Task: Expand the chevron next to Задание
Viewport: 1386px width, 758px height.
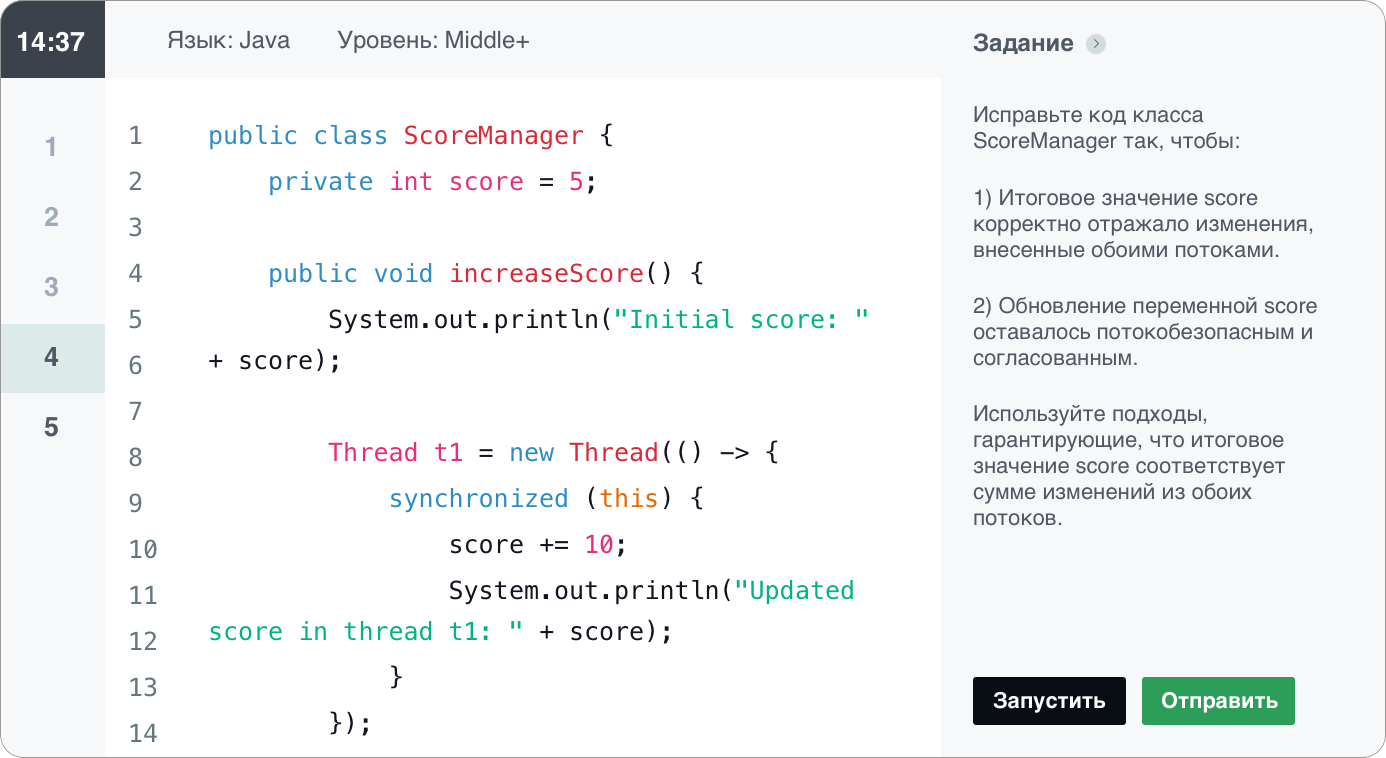Action: tap(1096, 44)
